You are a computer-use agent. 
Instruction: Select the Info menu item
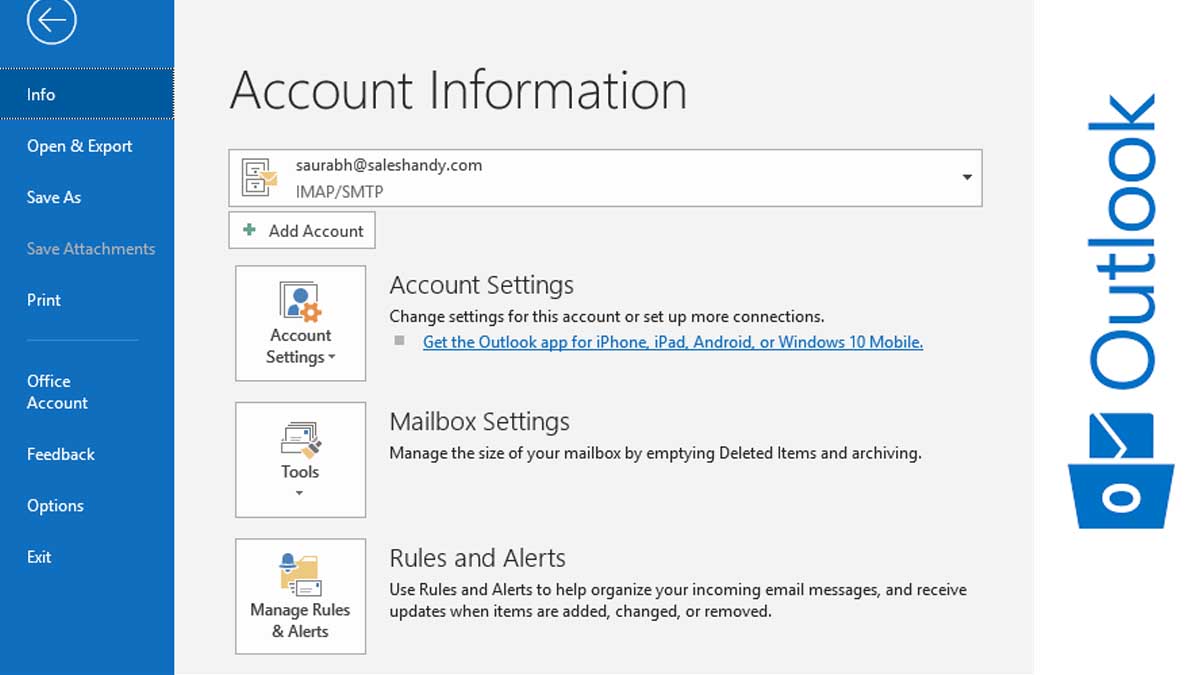pyautogui.click(x=87, y=94)
